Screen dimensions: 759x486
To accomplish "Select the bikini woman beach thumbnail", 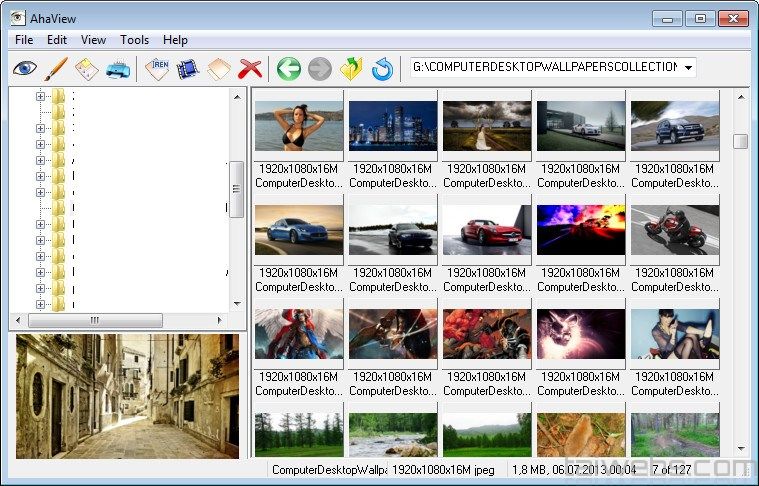I will click(x=298, y=125).
